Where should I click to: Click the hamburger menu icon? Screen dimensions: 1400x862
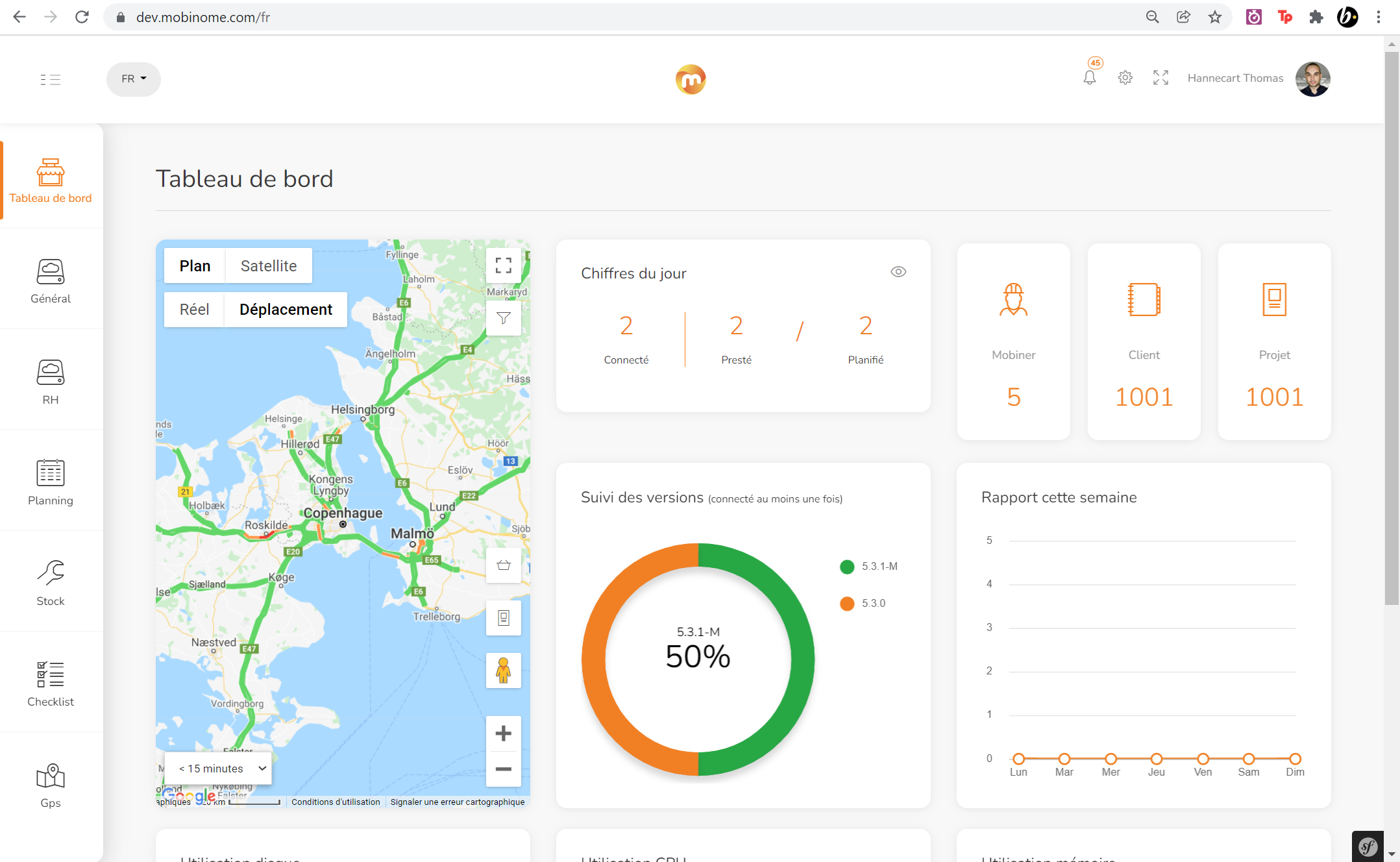point(50,79)
